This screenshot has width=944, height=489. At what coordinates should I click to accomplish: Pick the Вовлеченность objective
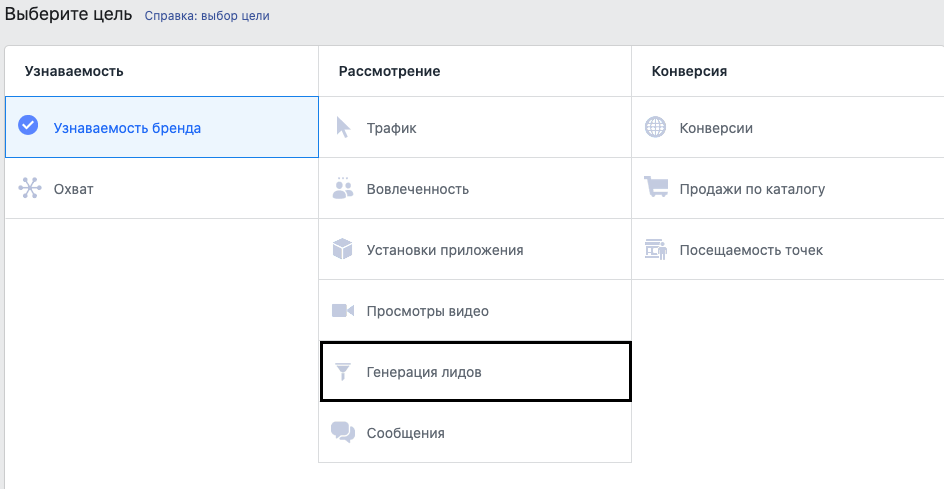coord(475,188)
